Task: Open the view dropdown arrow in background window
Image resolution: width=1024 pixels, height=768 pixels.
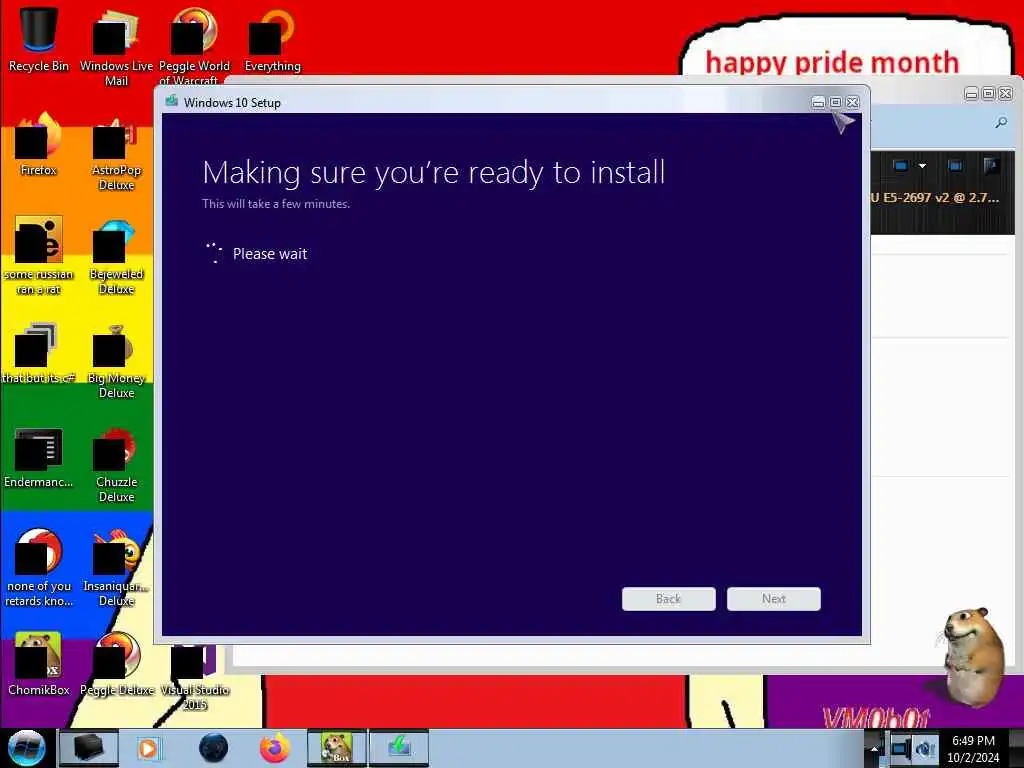Action: pyautogui.click(x=922, y=166)
